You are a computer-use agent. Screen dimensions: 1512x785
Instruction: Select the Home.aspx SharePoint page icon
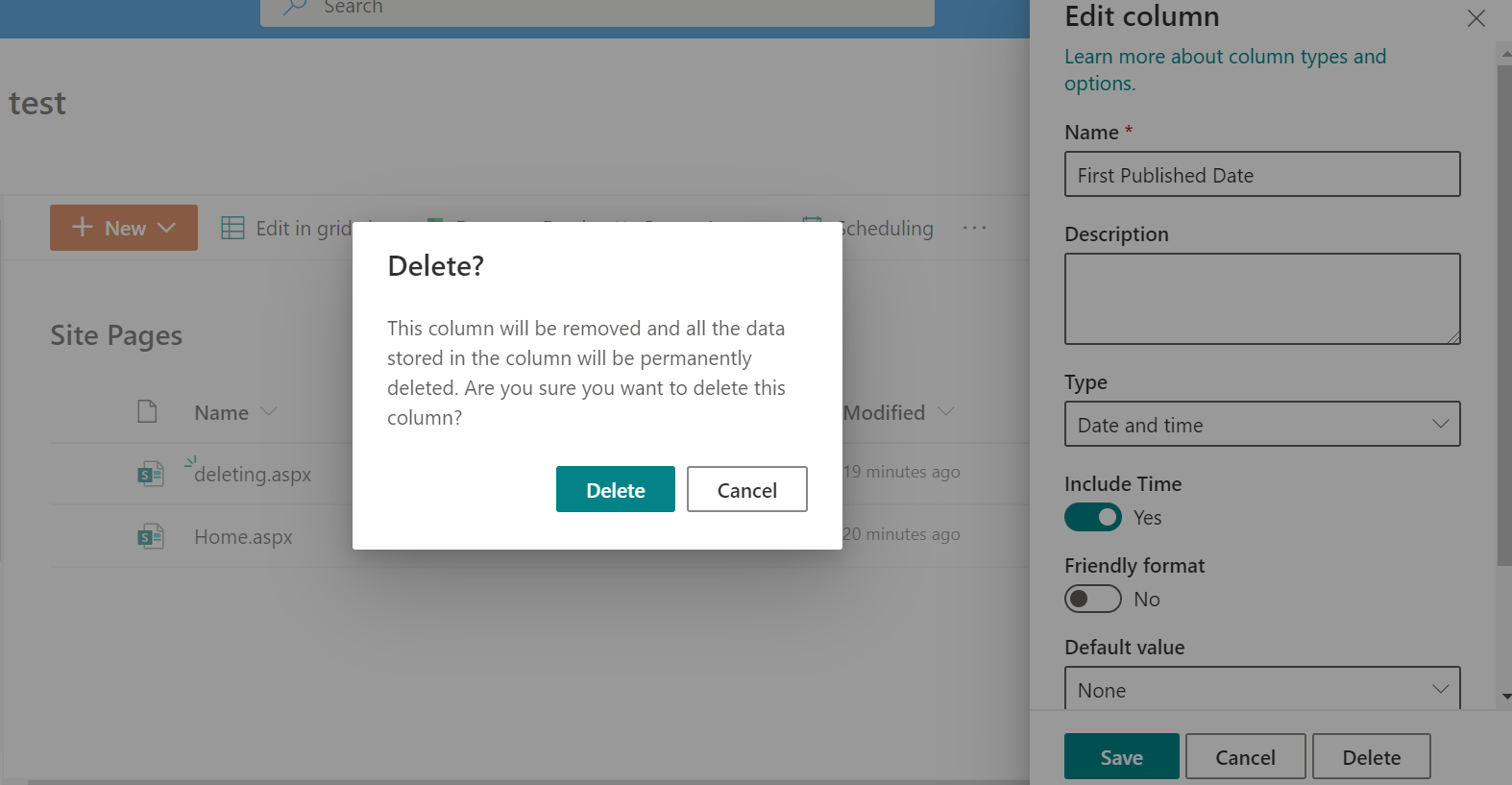coord(151,536)
